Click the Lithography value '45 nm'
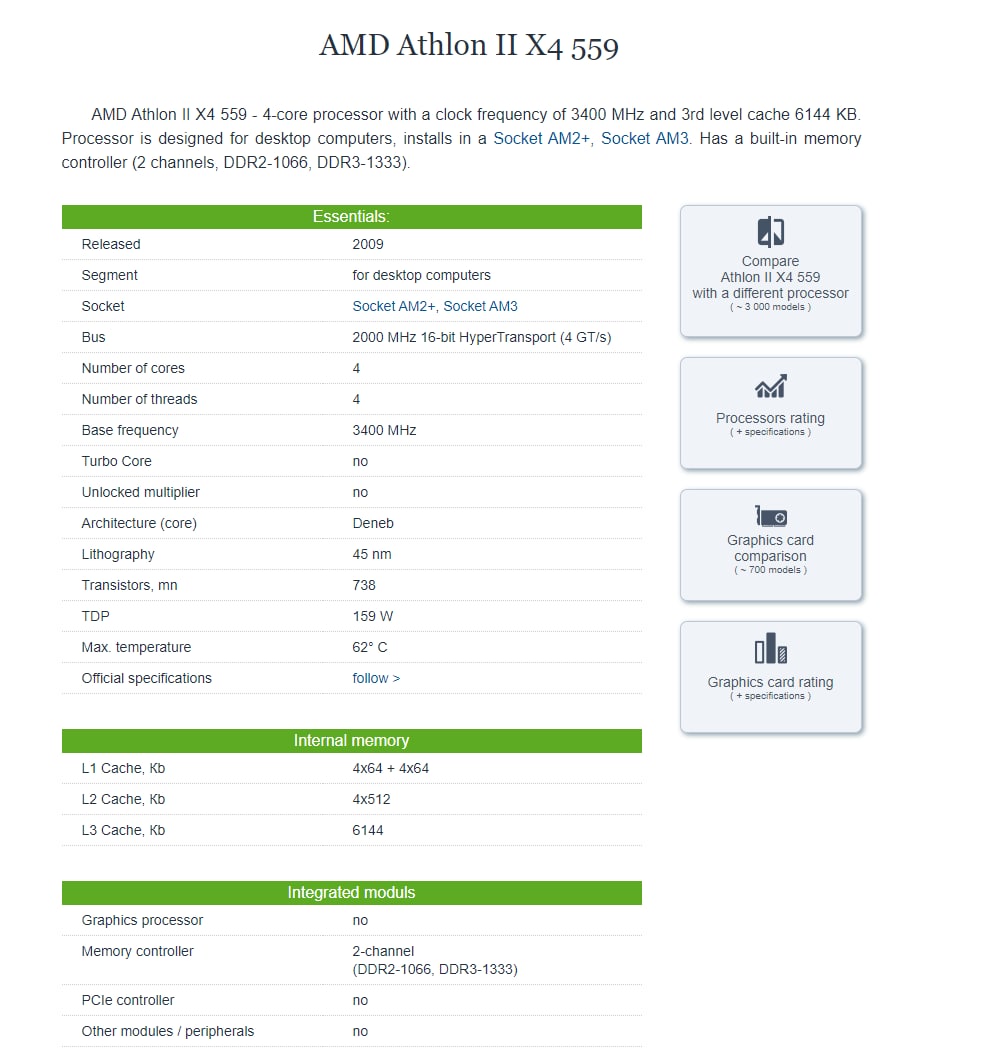988x1061 pixels. (372, 555)
